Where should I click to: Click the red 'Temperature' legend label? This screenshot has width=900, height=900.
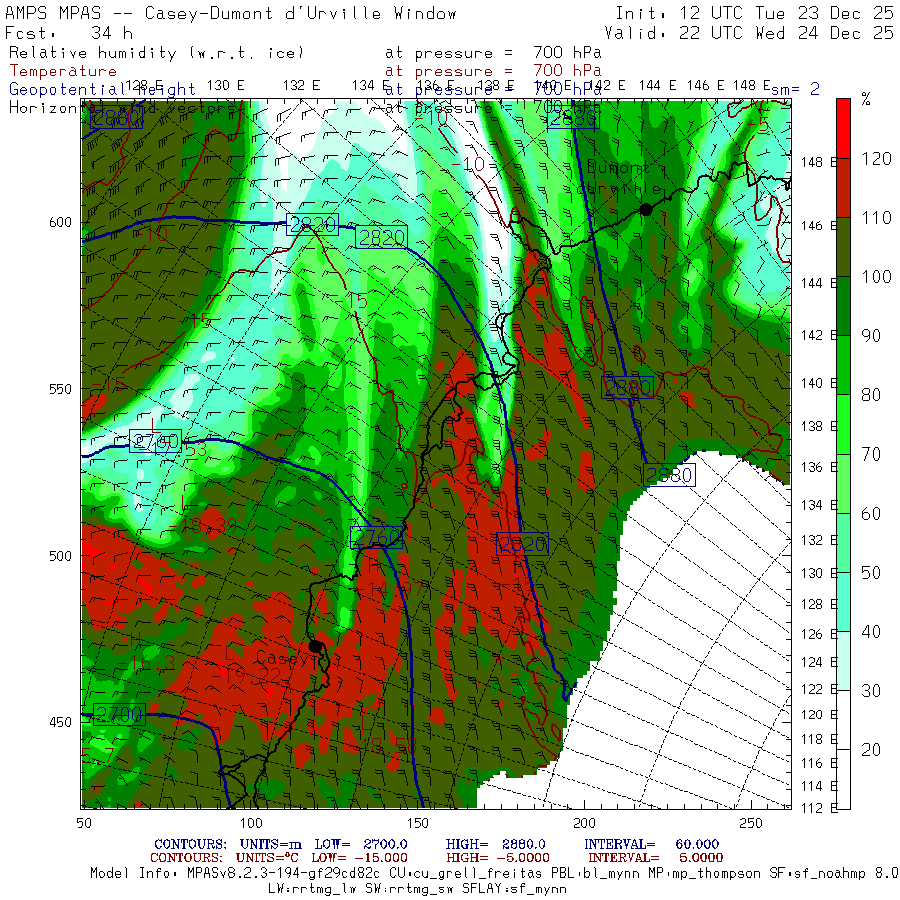[63, 71]
